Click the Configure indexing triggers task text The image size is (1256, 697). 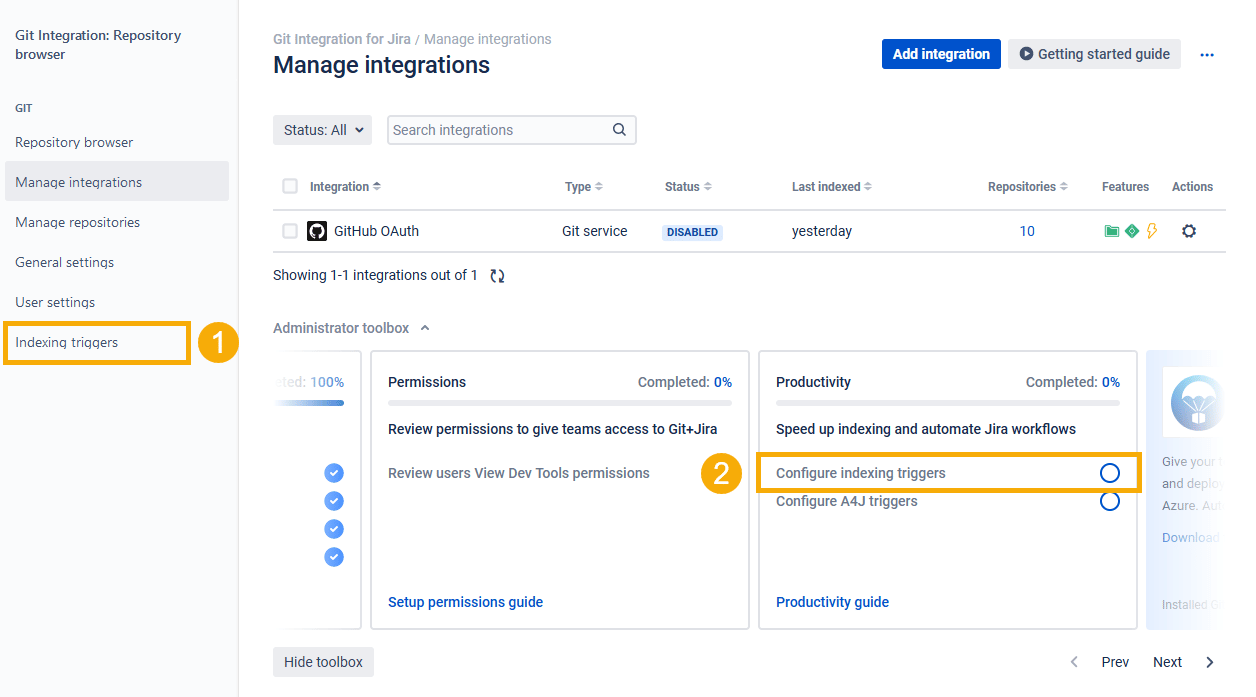point(861,473)
